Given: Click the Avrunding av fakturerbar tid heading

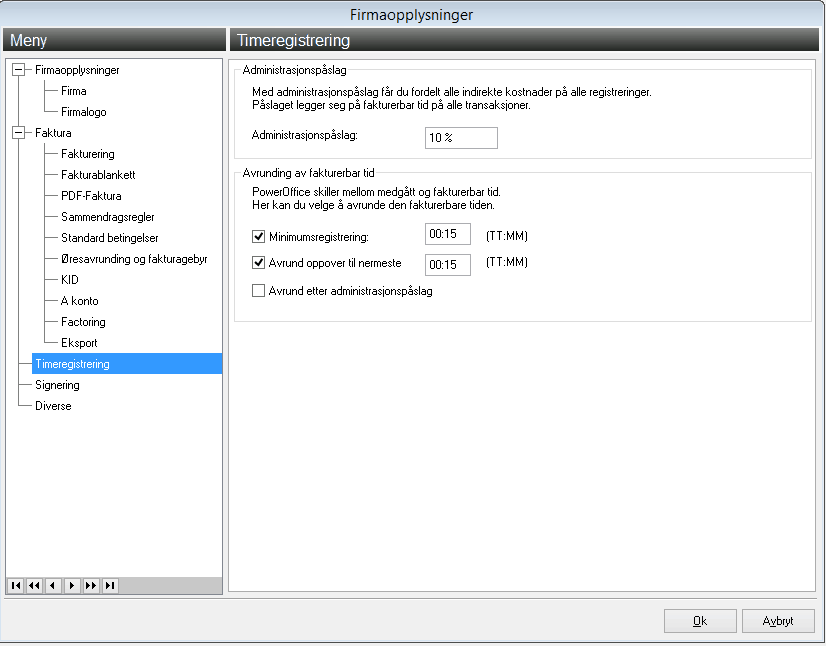Looking at the screenshot, I should (308, 173).
